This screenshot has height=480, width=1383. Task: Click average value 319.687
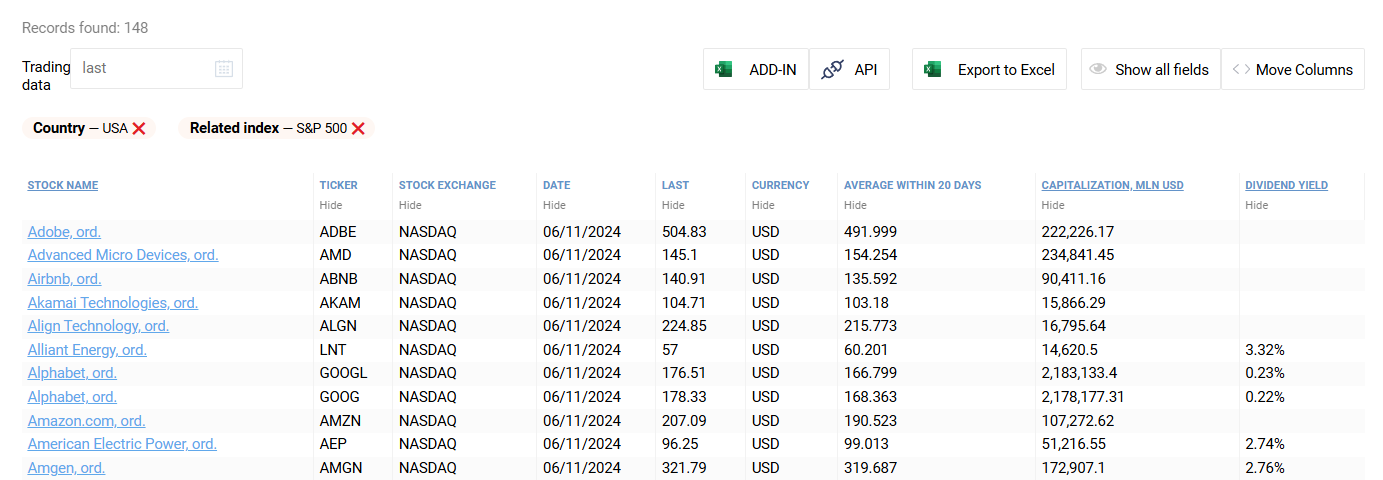pos(870,468)
